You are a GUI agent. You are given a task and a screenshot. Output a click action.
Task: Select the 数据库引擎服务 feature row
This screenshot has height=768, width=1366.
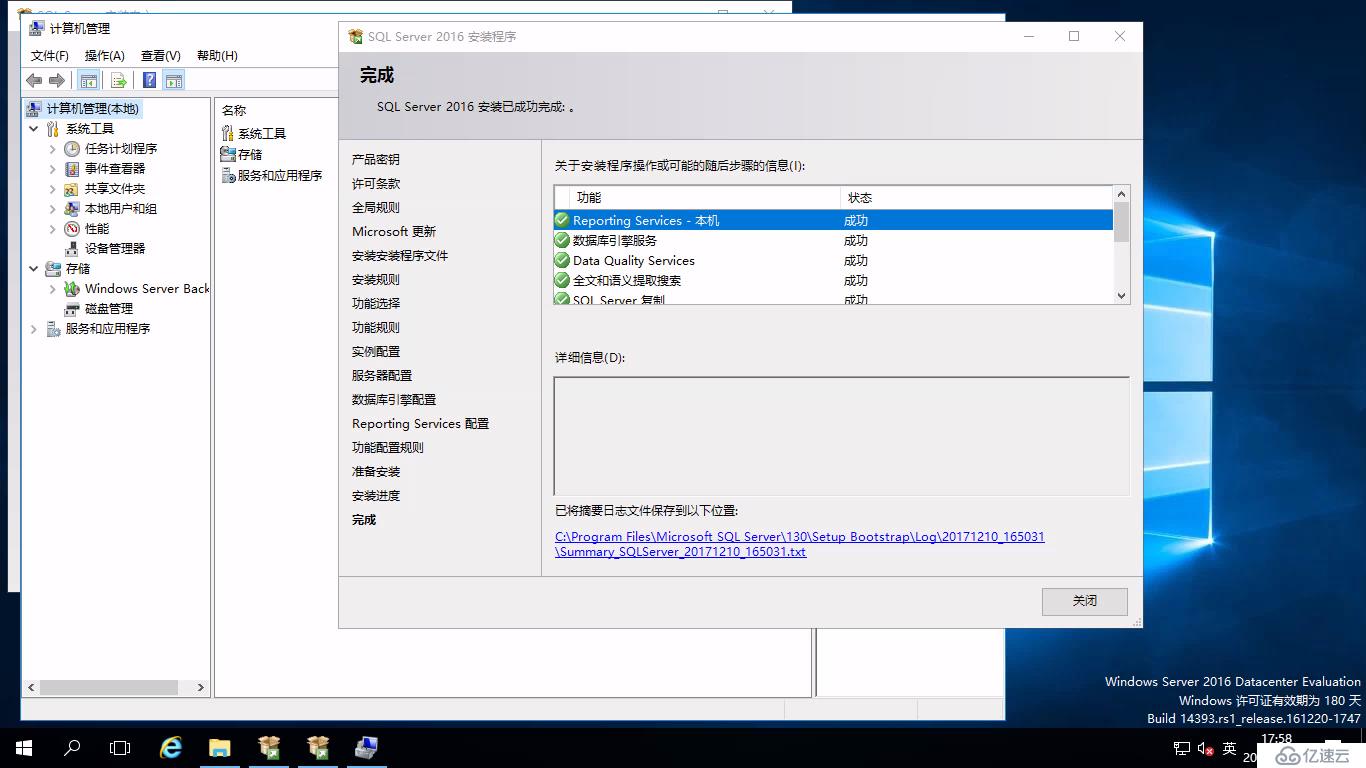pos(833,240)
